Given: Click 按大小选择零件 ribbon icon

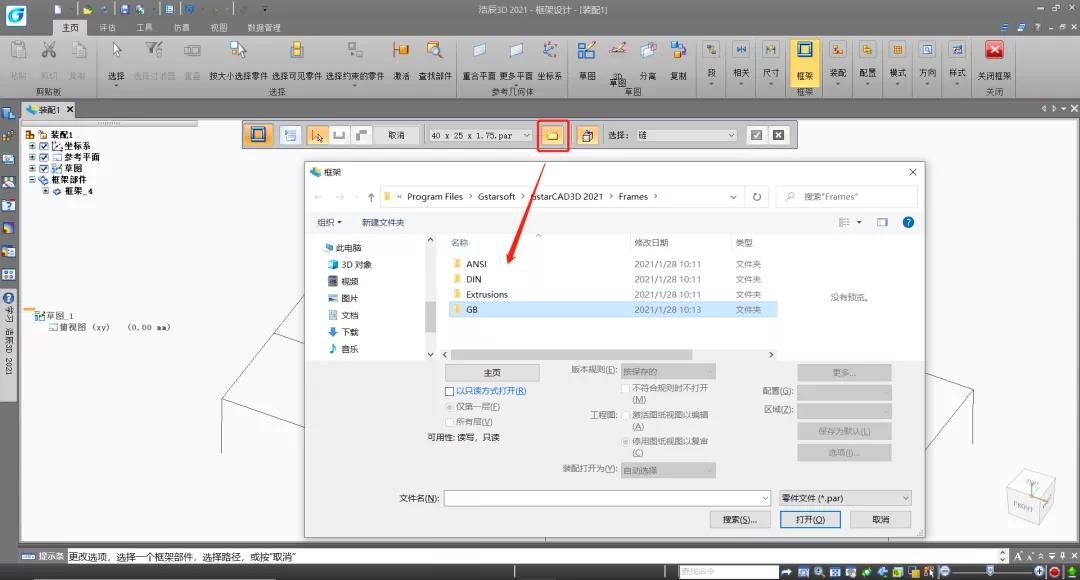Looking at the screenshot, I should click(238, 50).
